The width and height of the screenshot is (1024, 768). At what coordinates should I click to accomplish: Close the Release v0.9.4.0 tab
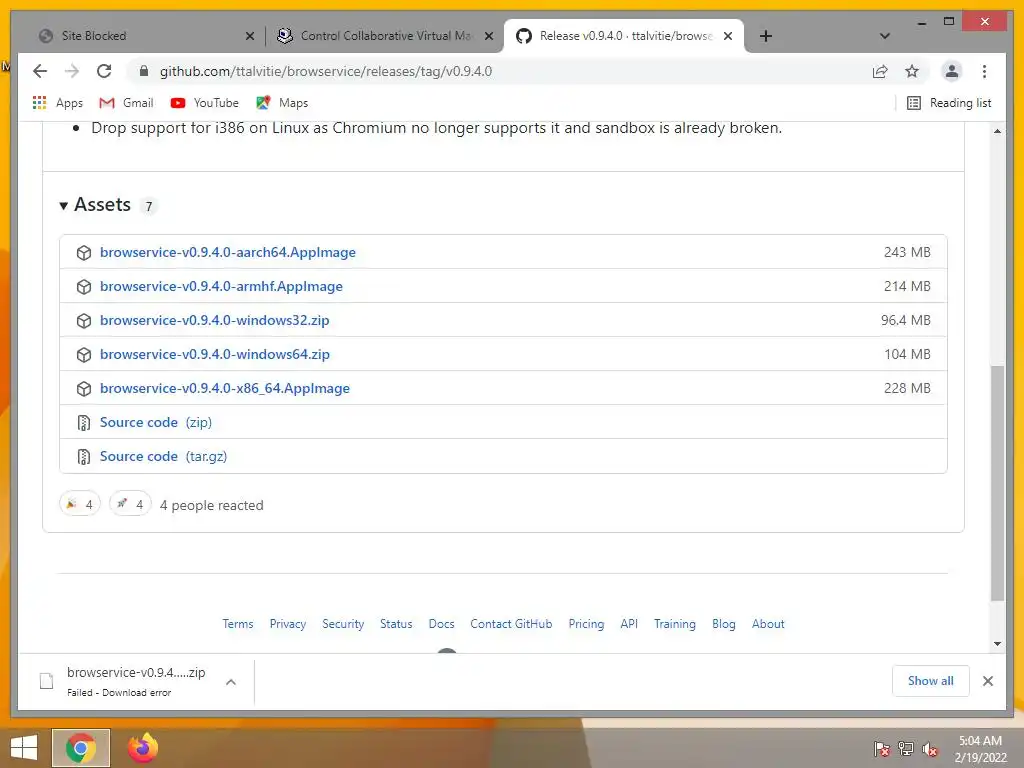click(x=728, y=36)
